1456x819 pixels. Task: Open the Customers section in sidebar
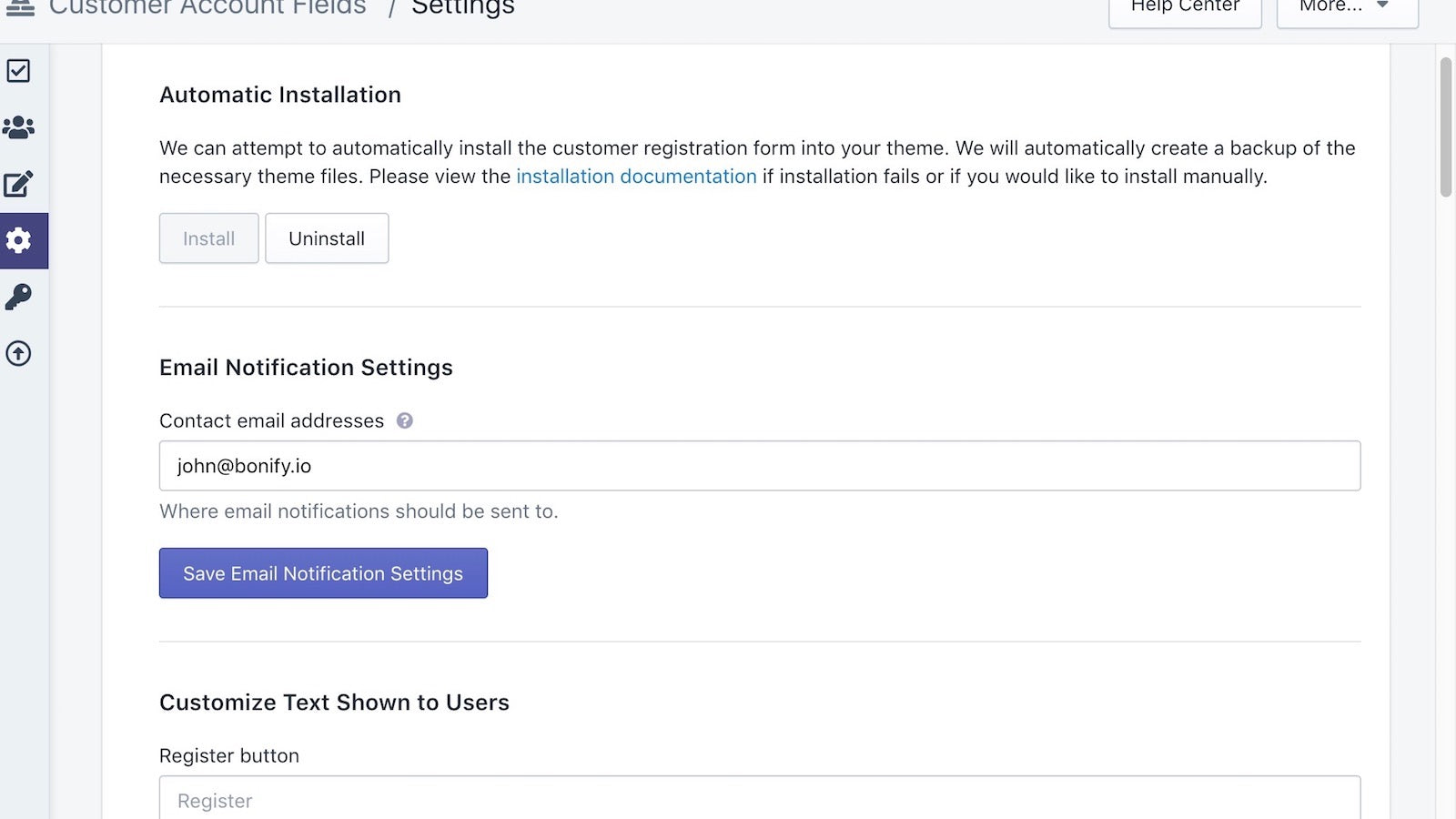(x=19, y=127)
